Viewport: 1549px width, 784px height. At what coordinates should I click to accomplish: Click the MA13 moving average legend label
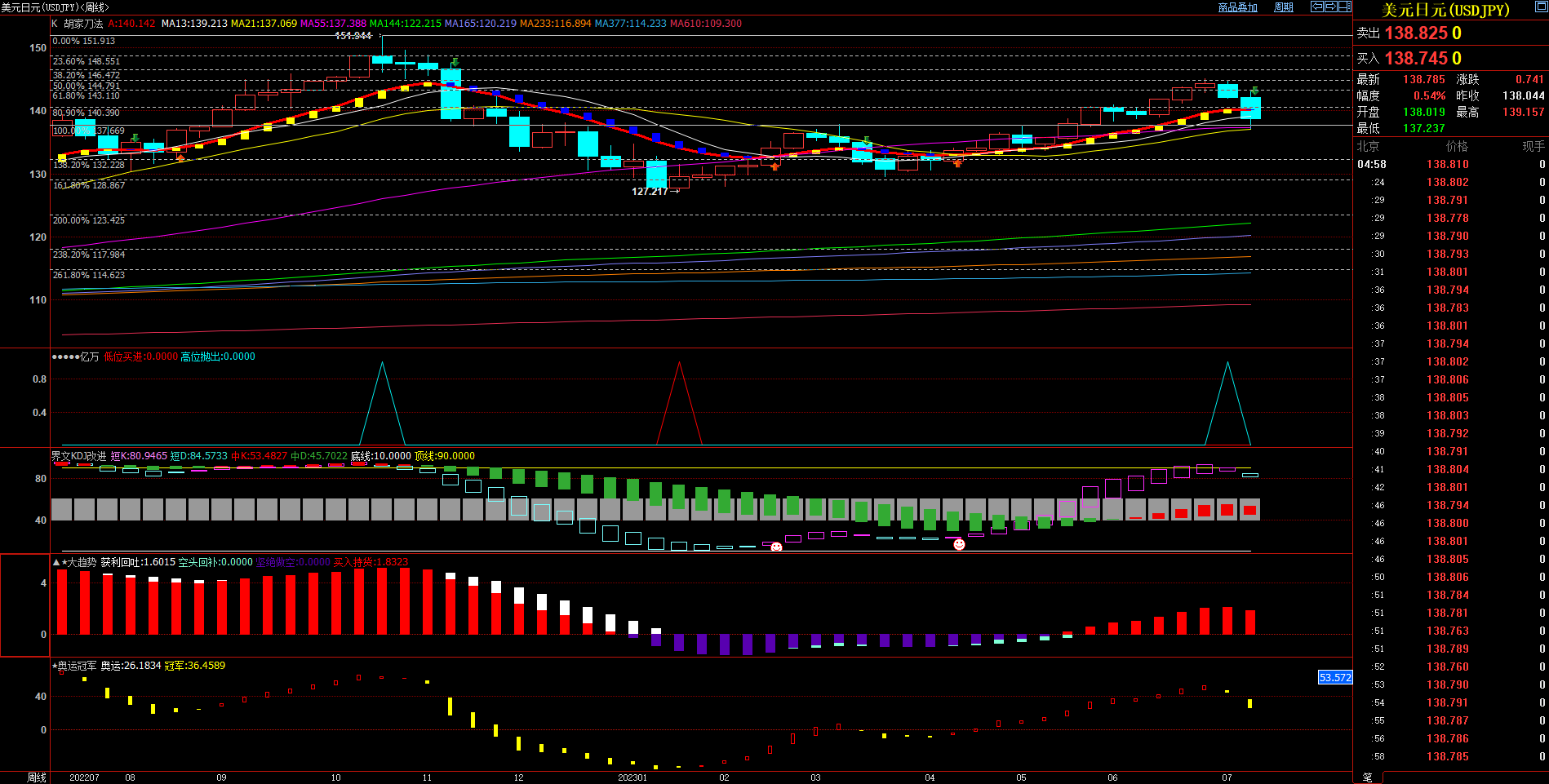194,24
